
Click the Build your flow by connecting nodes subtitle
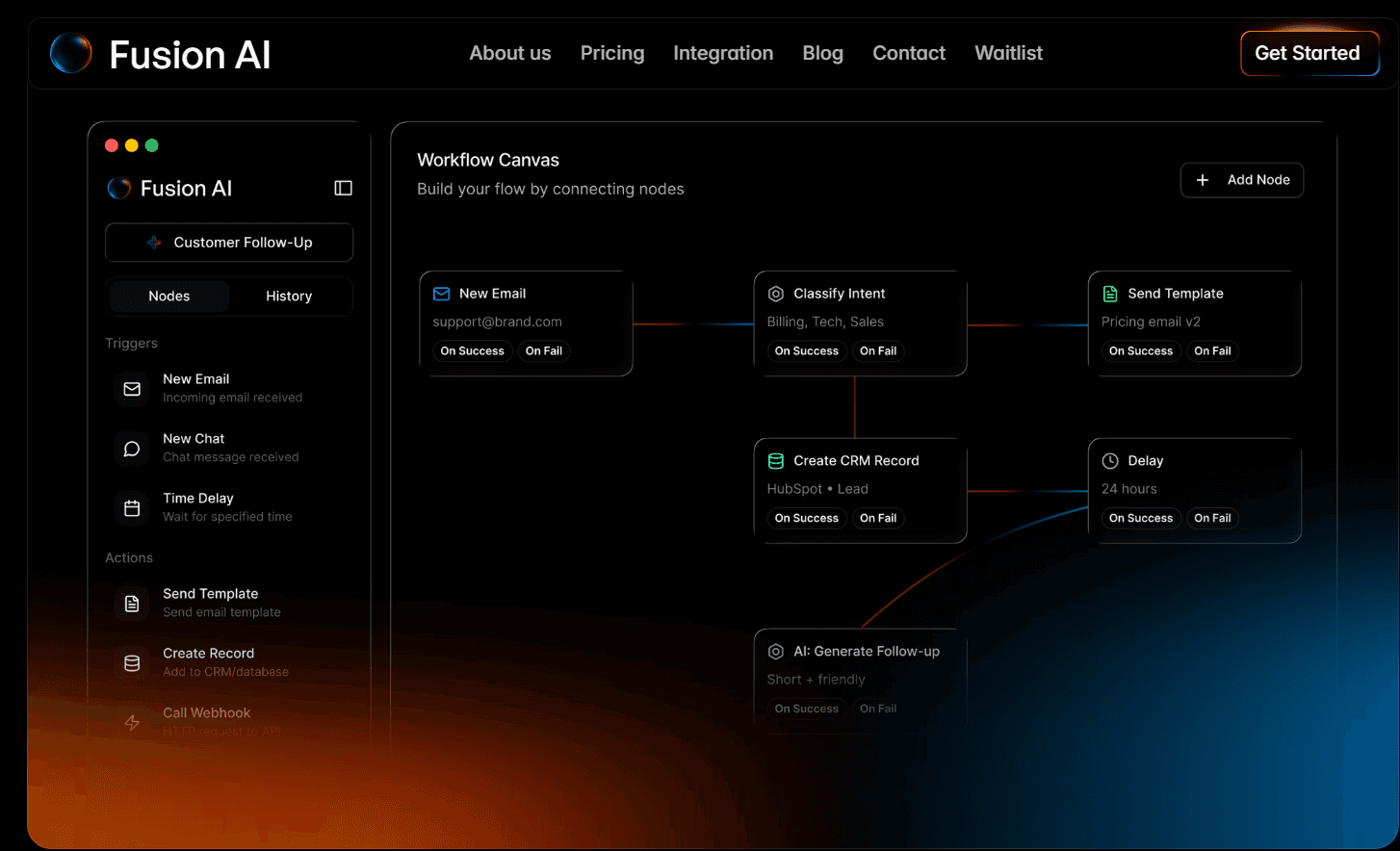551,190
